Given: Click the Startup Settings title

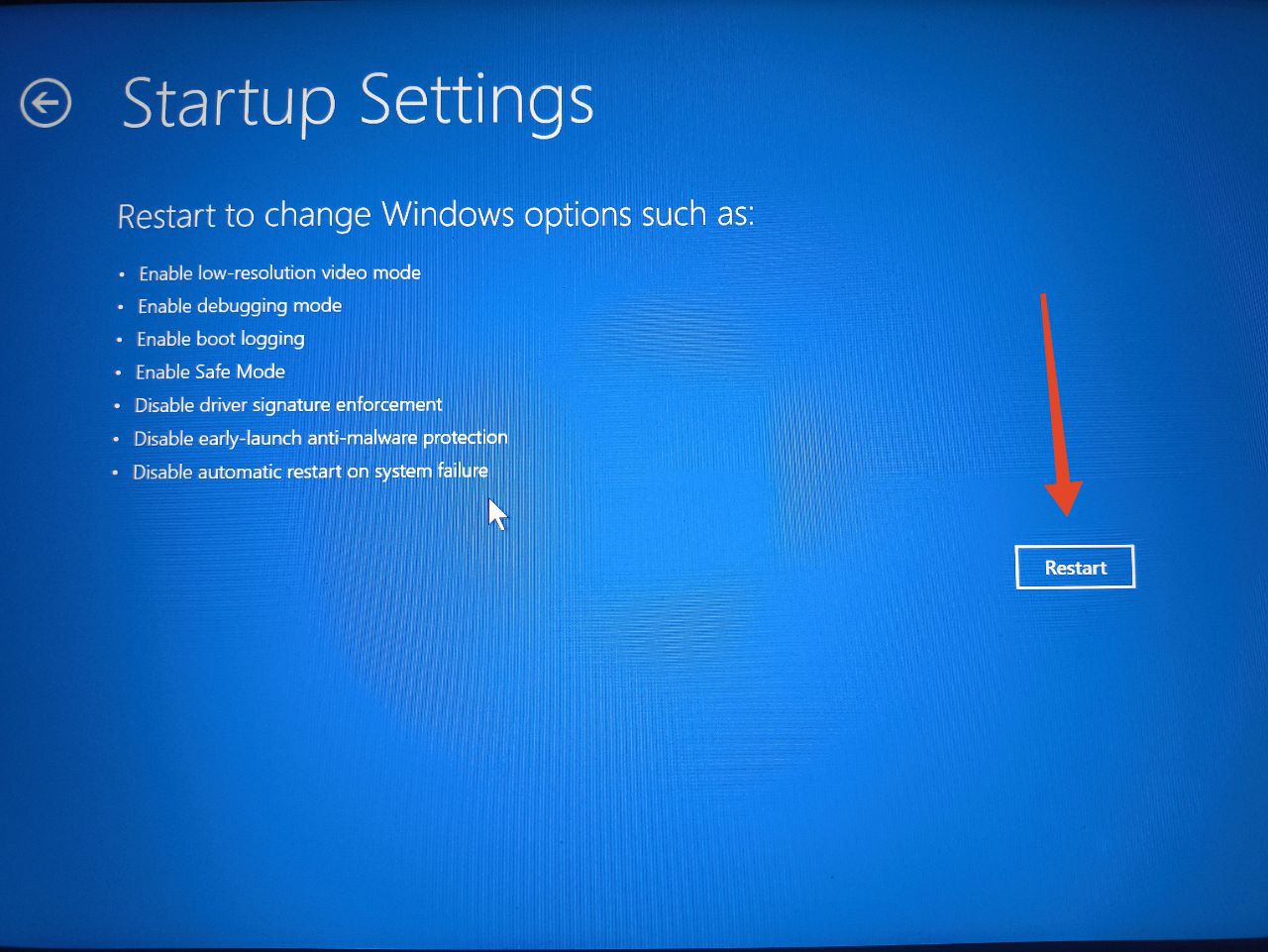Looking at the screenshot, I should [358, 103].
